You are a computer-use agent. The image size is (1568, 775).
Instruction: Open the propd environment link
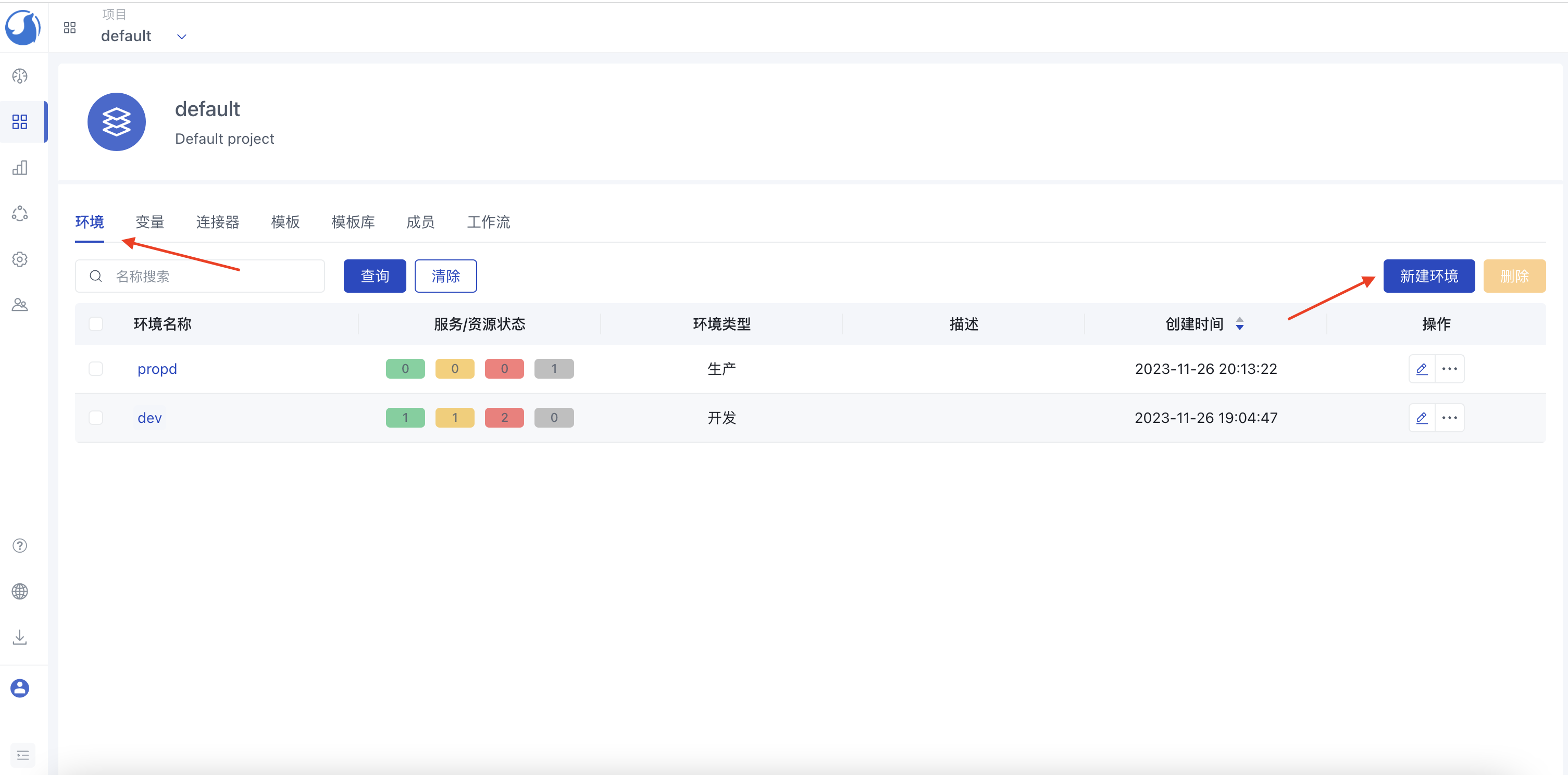157,369
